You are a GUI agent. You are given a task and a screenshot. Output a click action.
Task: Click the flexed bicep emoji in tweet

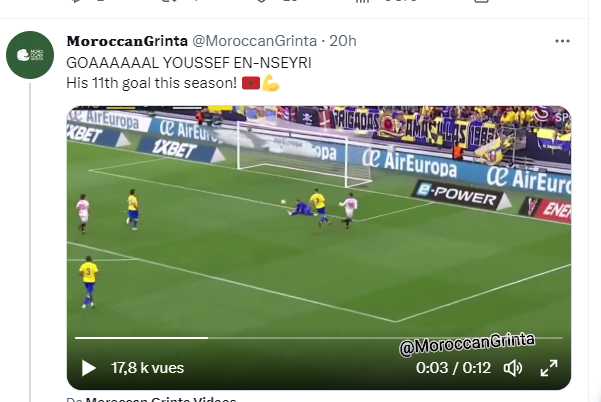pyautogui.click(x=271, y=83)
